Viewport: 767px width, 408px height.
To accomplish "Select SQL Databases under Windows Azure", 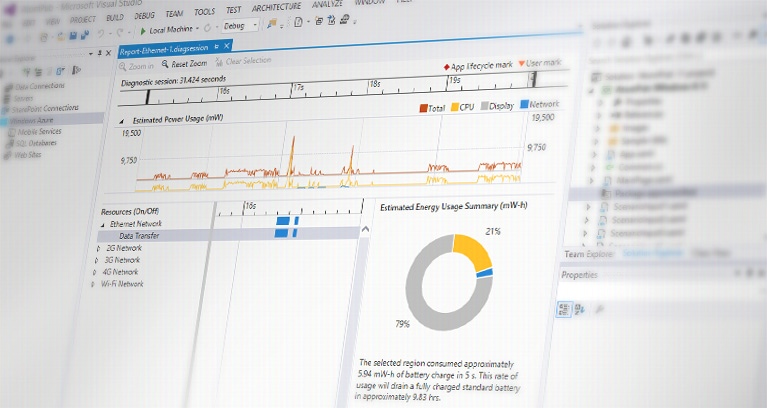I will pos(36,144).
